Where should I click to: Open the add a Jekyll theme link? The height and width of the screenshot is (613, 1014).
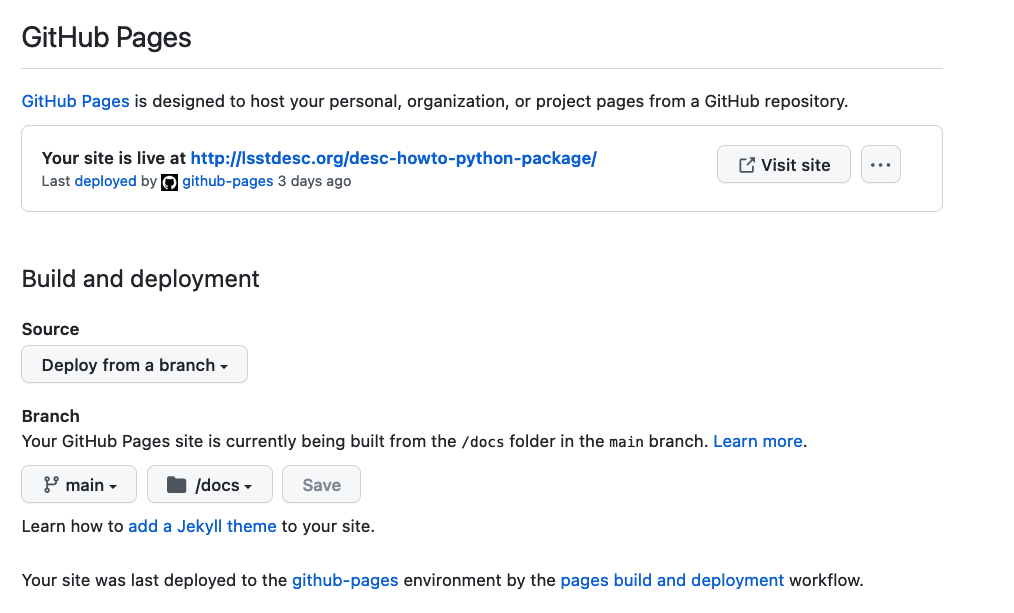click(x=202, y=526)
